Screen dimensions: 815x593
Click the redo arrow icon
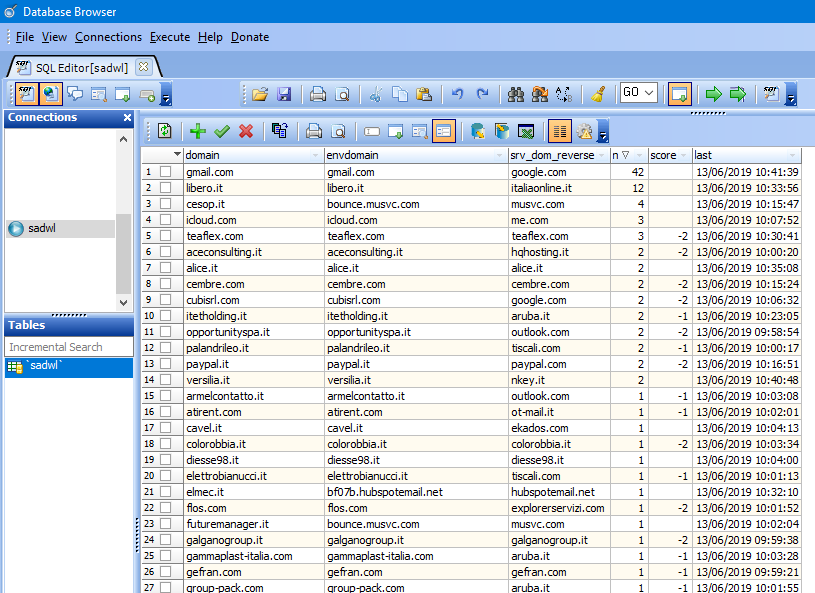point(482,94)
